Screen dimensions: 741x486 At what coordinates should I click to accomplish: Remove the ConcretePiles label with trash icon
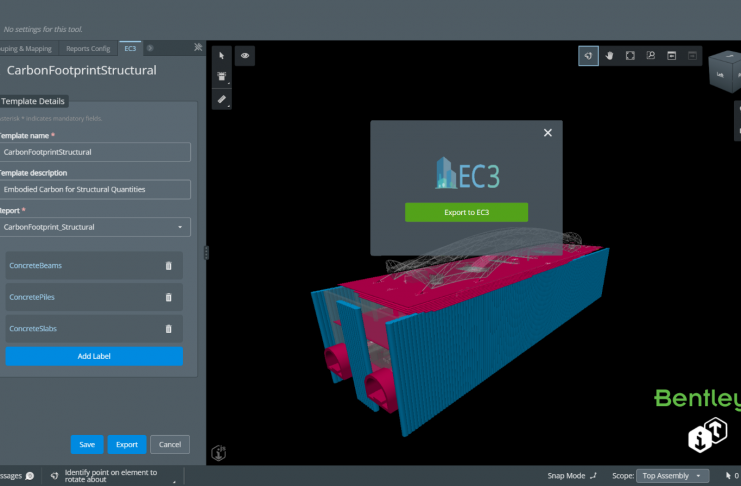[168, 297]
